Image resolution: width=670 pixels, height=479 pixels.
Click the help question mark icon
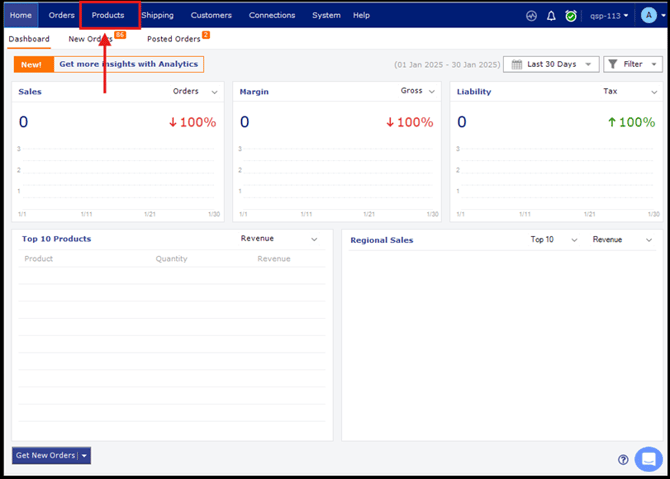coord(623,460)
